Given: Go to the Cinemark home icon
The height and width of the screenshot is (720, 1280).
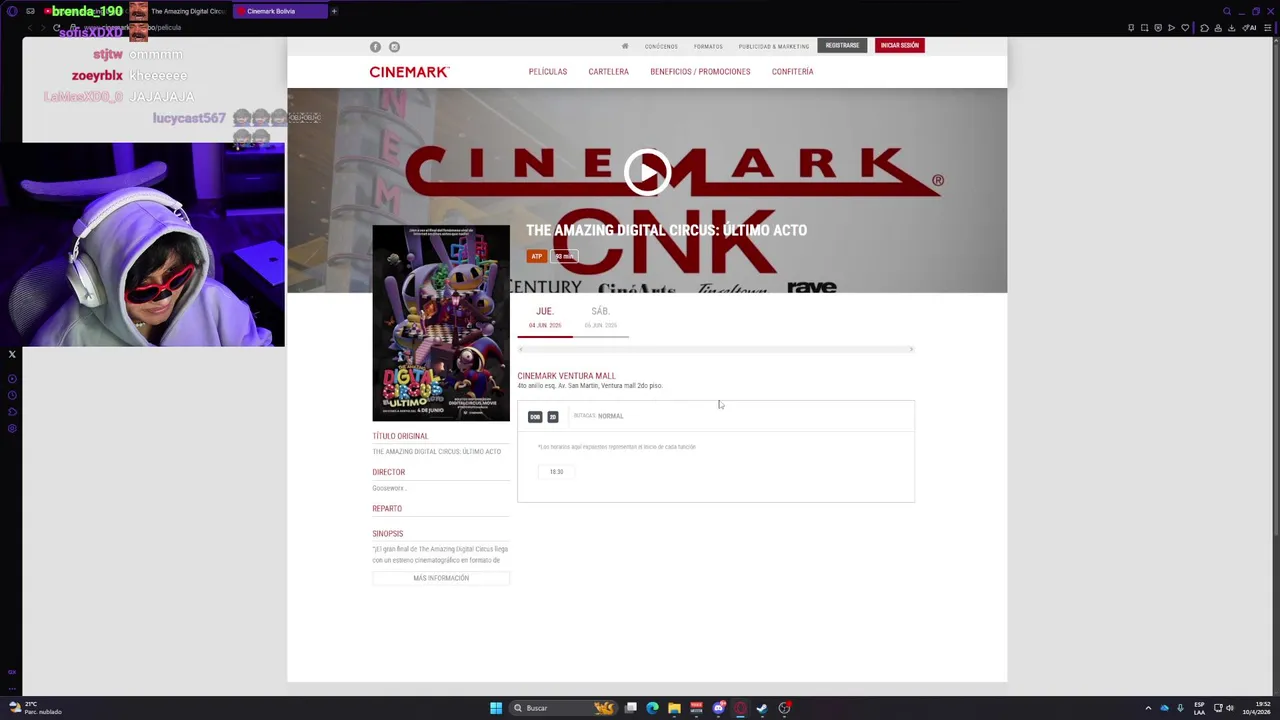Looking at the screenshot, I should coord(625,46).
